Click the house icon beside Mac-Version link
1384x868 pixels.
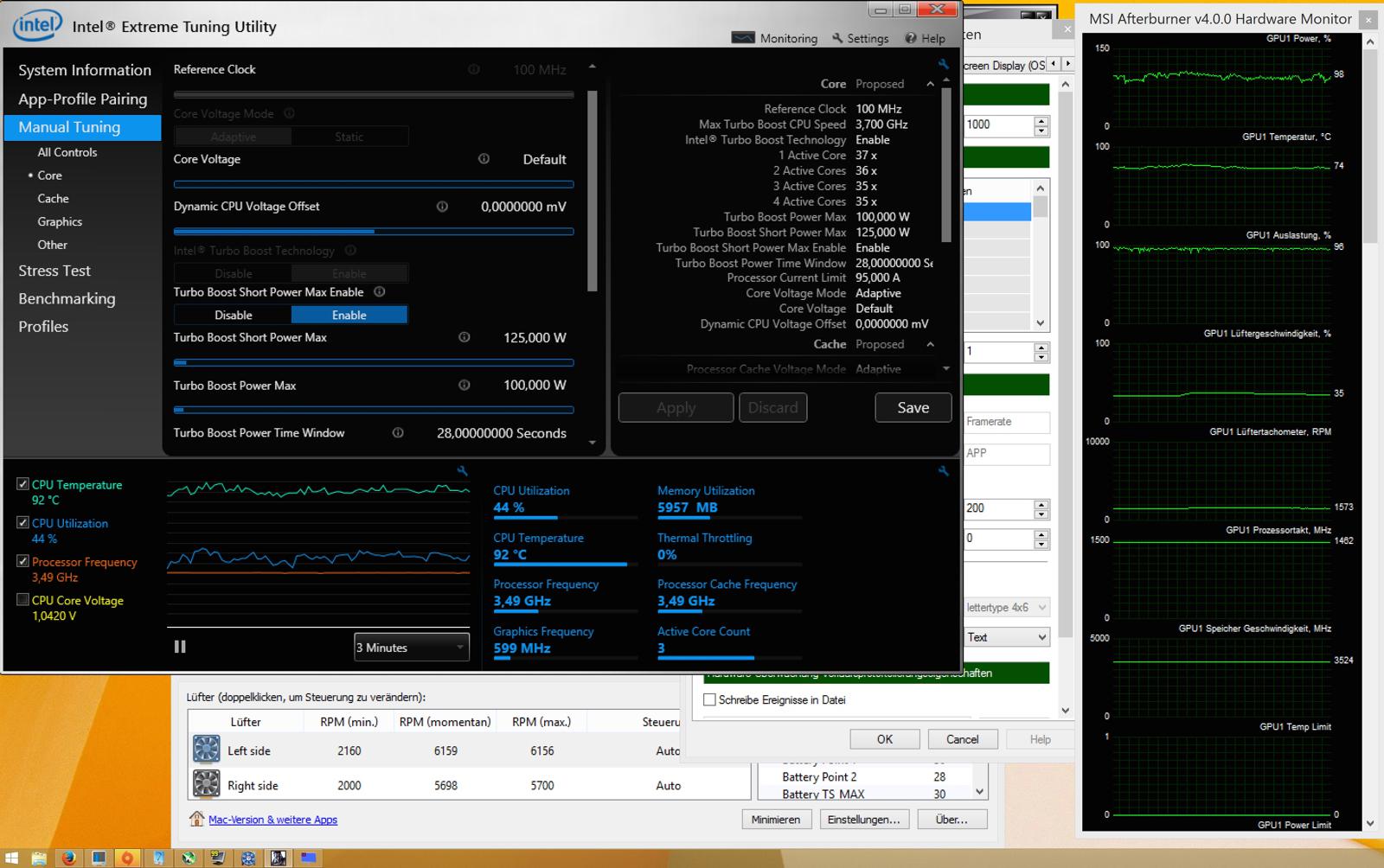click(x=196, y=819)
